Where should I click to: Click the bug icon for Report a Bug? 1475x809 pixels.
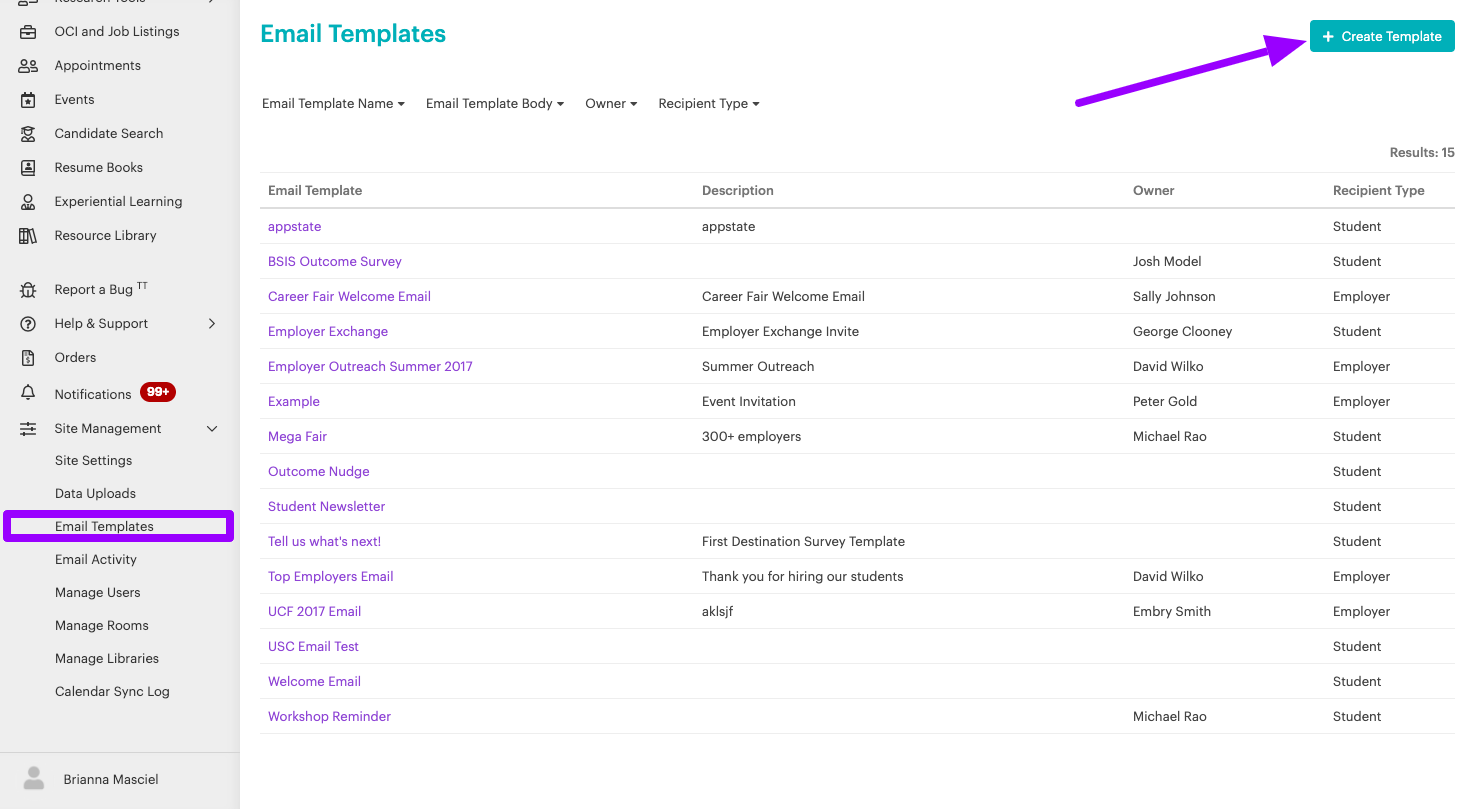[28, 290]
